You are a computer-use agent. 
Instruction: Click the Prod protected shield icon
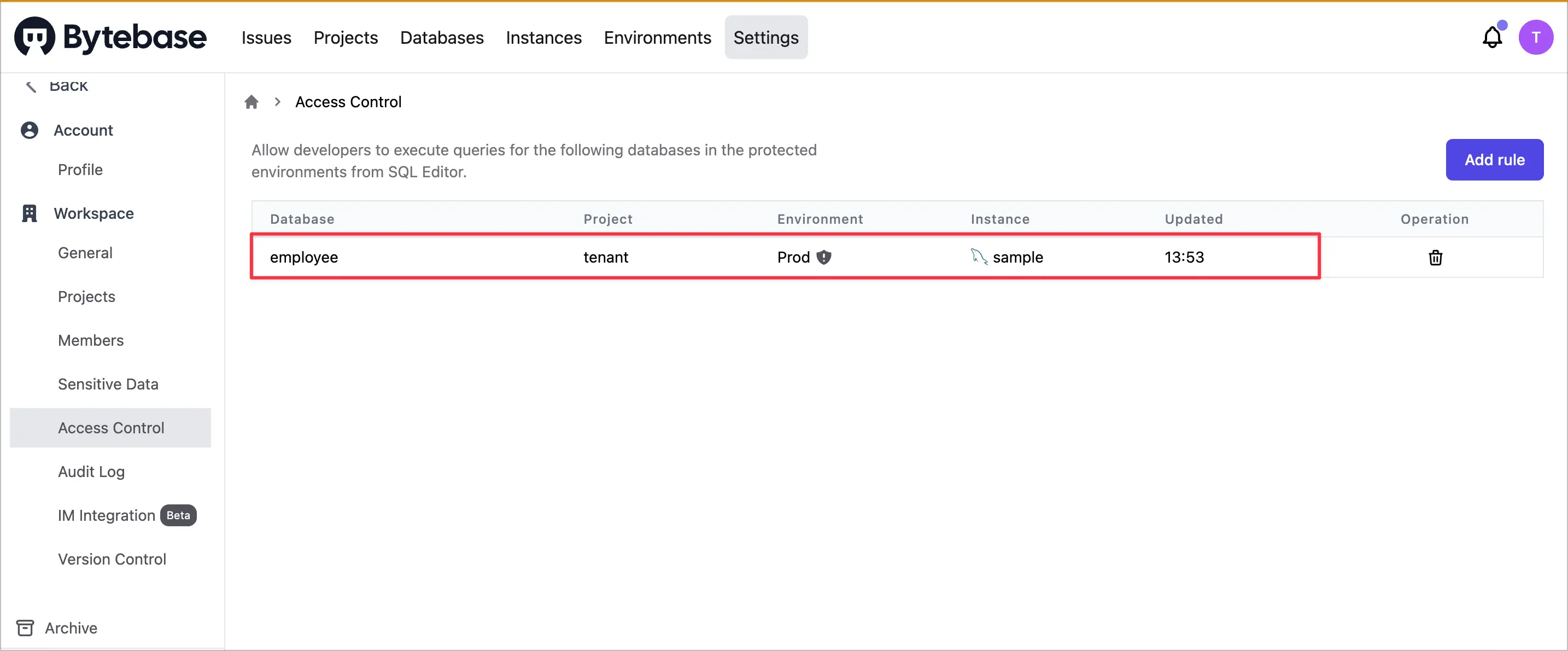point(823,257)
